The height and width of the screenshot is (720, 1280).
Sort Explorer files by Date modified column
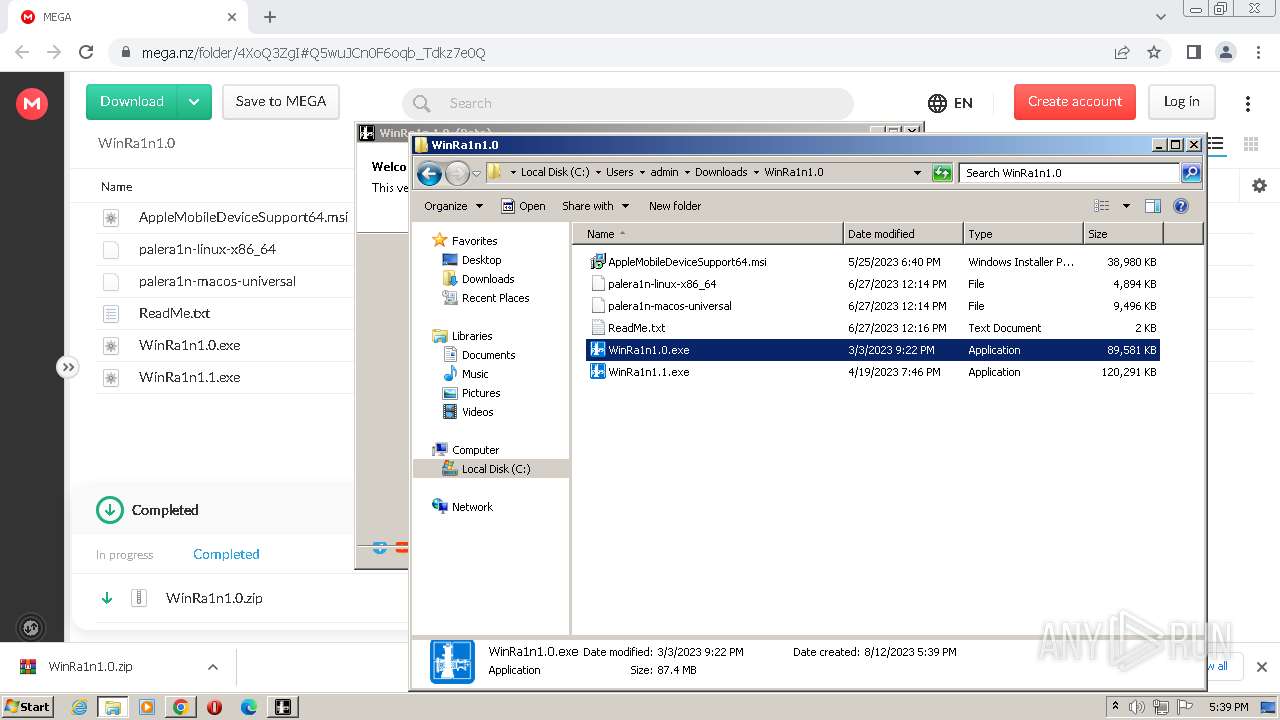[x=903, y=234]
